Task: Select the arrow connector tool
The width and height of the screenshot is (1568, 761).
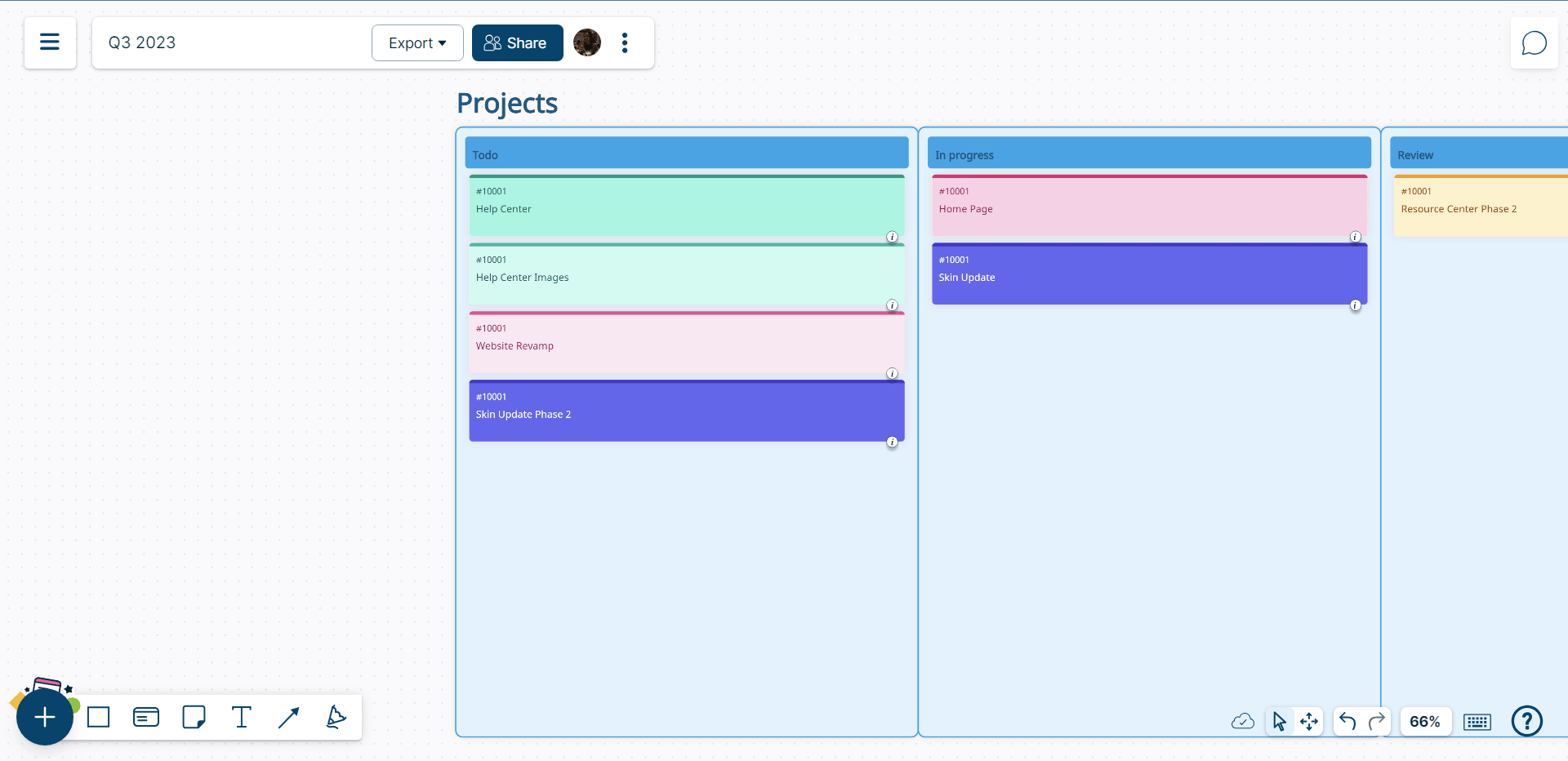Action: (x=288, y=718)
